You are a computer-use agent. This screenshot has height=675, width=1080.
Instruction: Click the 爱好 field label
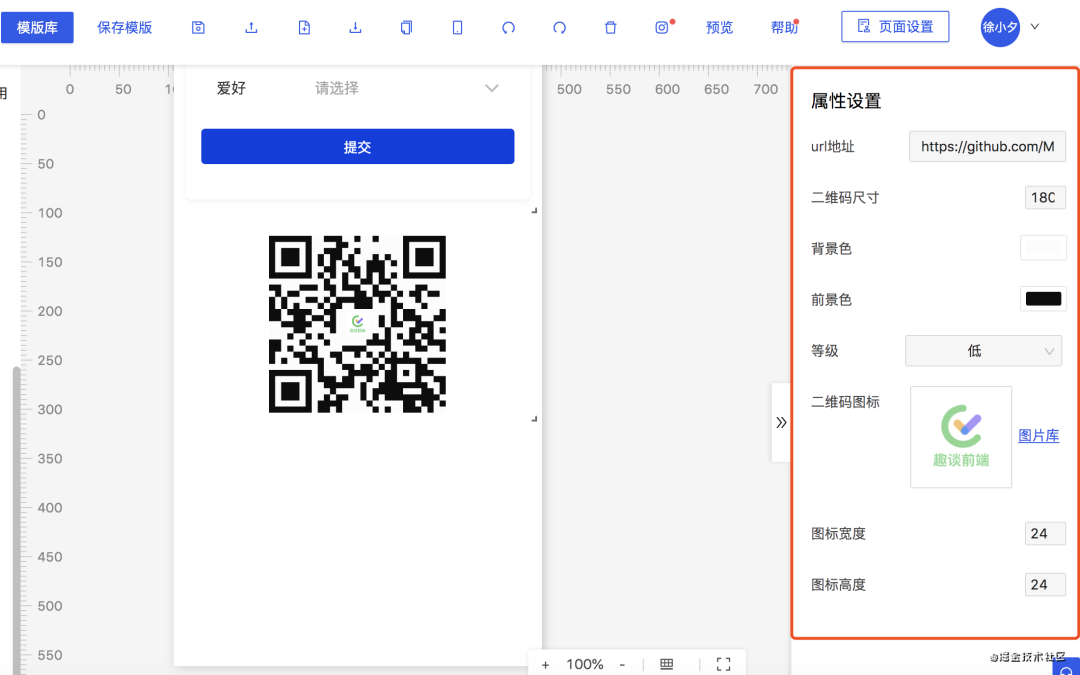point(231,88)
